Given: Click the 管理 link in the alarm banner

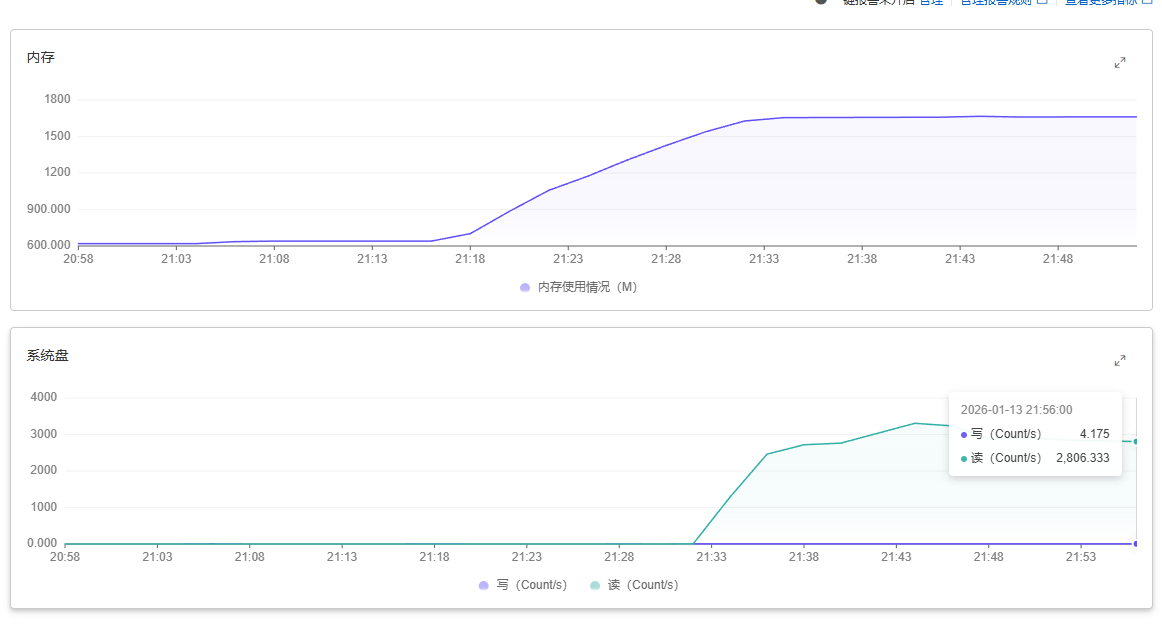Looking at the screenshot, I should (934, 1).
